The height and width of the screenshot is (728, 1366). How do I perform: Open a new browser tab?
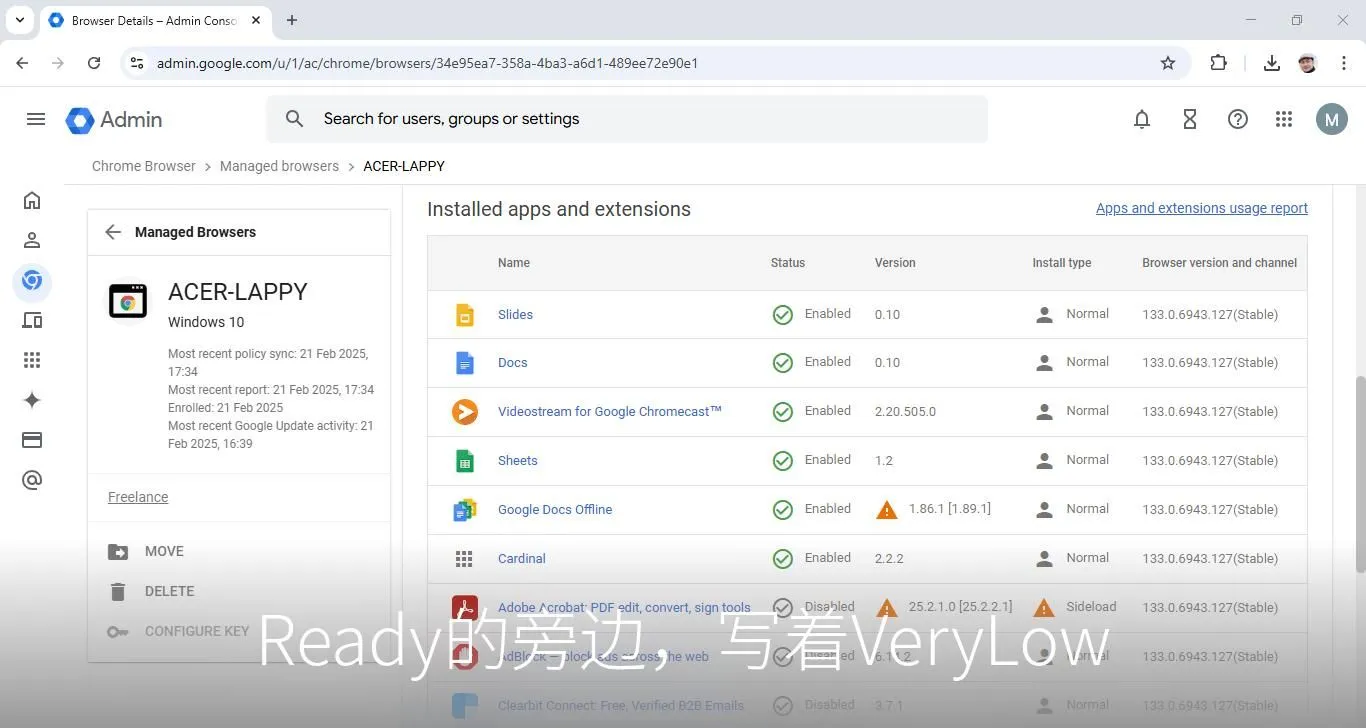(x=292, y=20)
